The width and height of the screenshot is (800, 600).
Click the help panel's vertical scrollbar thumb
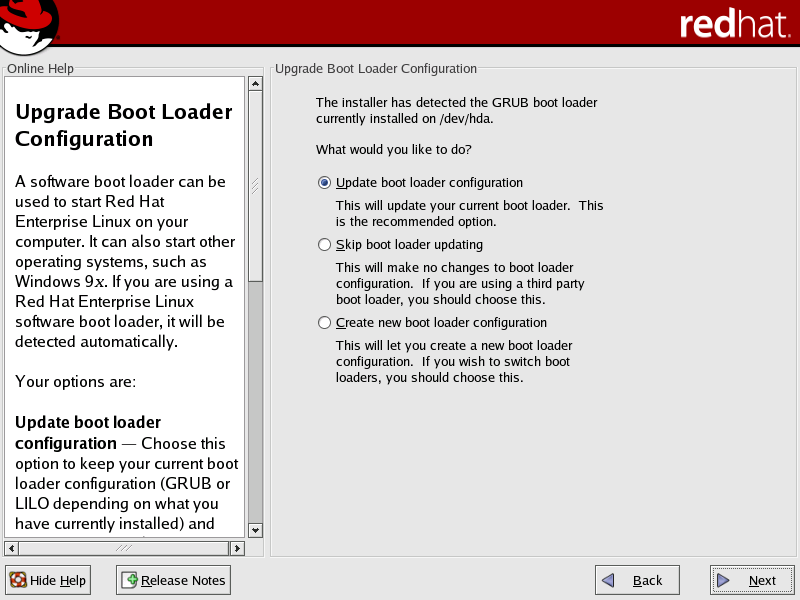[255, 185]
